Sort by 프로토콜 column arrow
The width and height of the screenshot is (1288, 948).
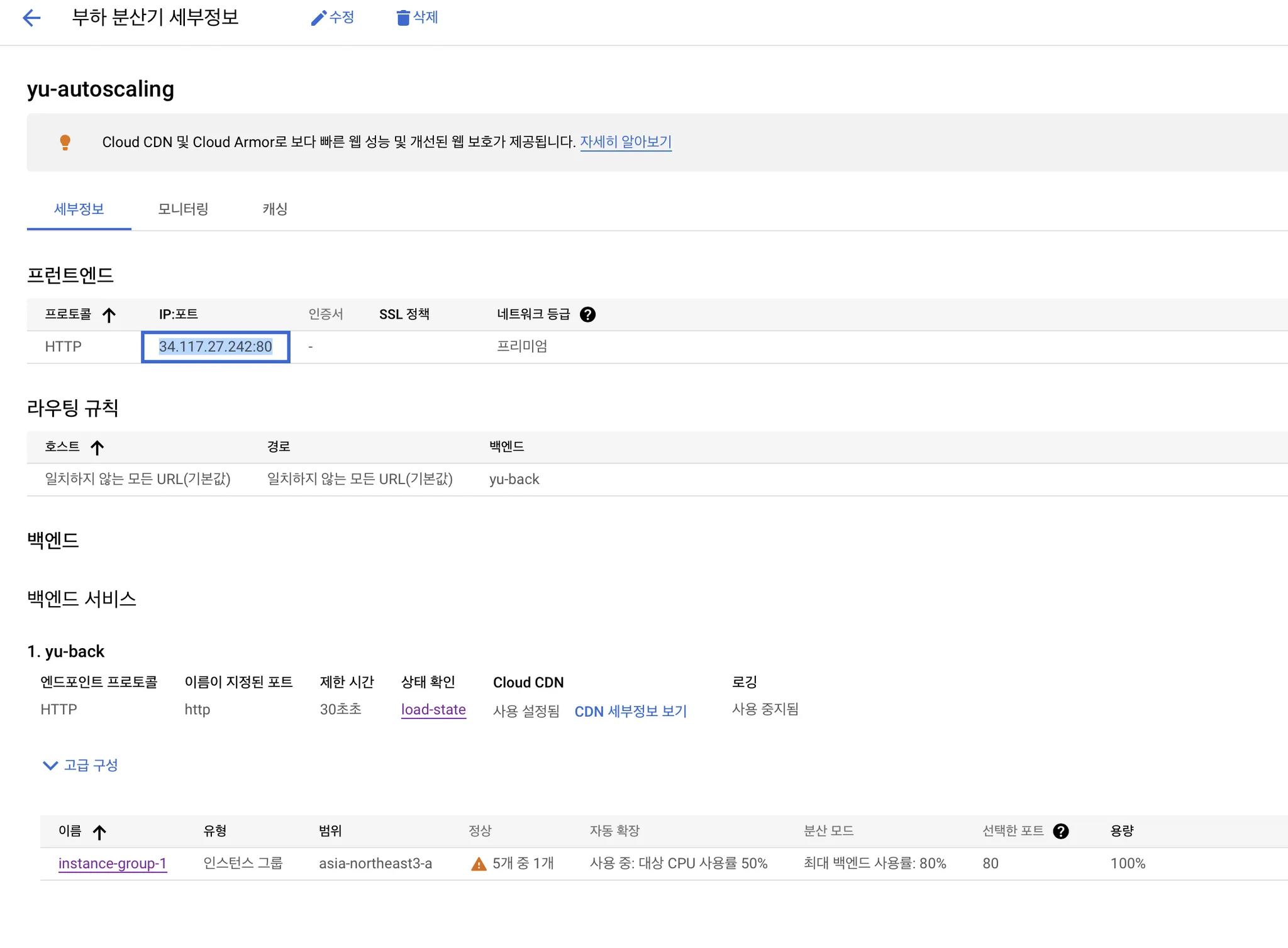109,315
